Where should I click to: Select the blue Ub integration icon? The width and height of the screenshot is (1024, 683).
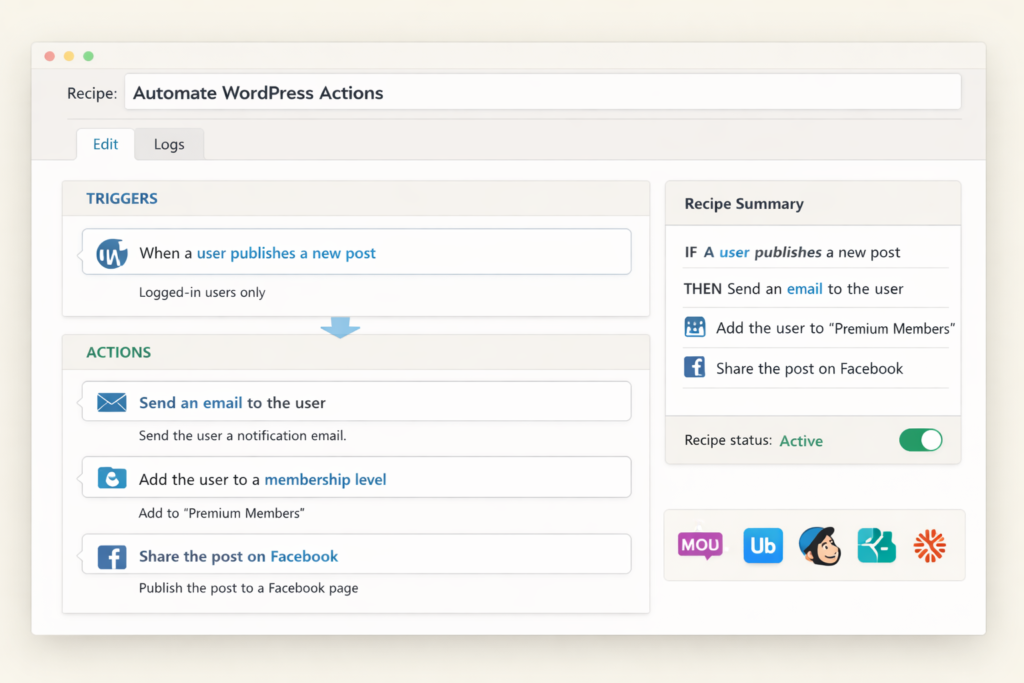pyautogui.click(x=763, y=545)
